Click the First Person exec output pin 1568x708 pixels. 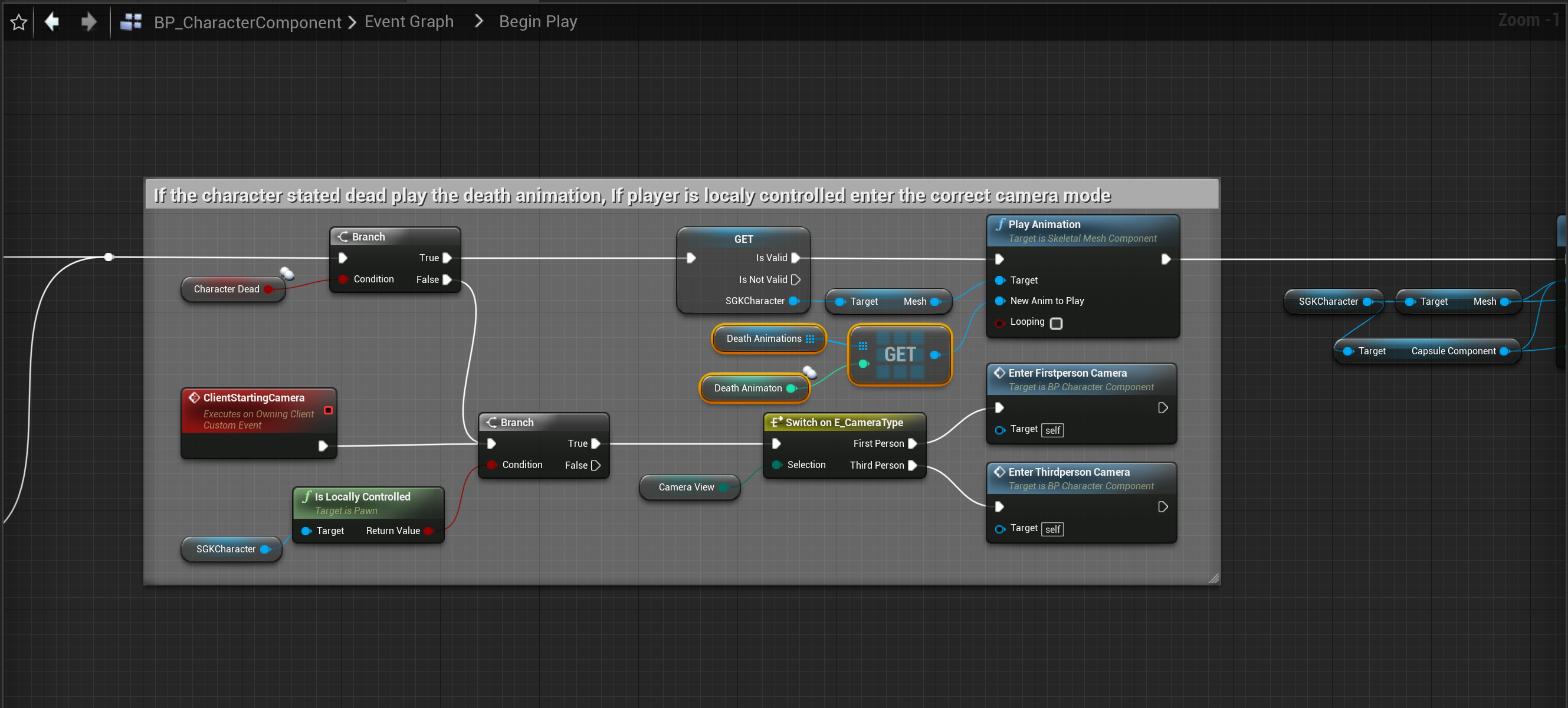pos(912,443)
